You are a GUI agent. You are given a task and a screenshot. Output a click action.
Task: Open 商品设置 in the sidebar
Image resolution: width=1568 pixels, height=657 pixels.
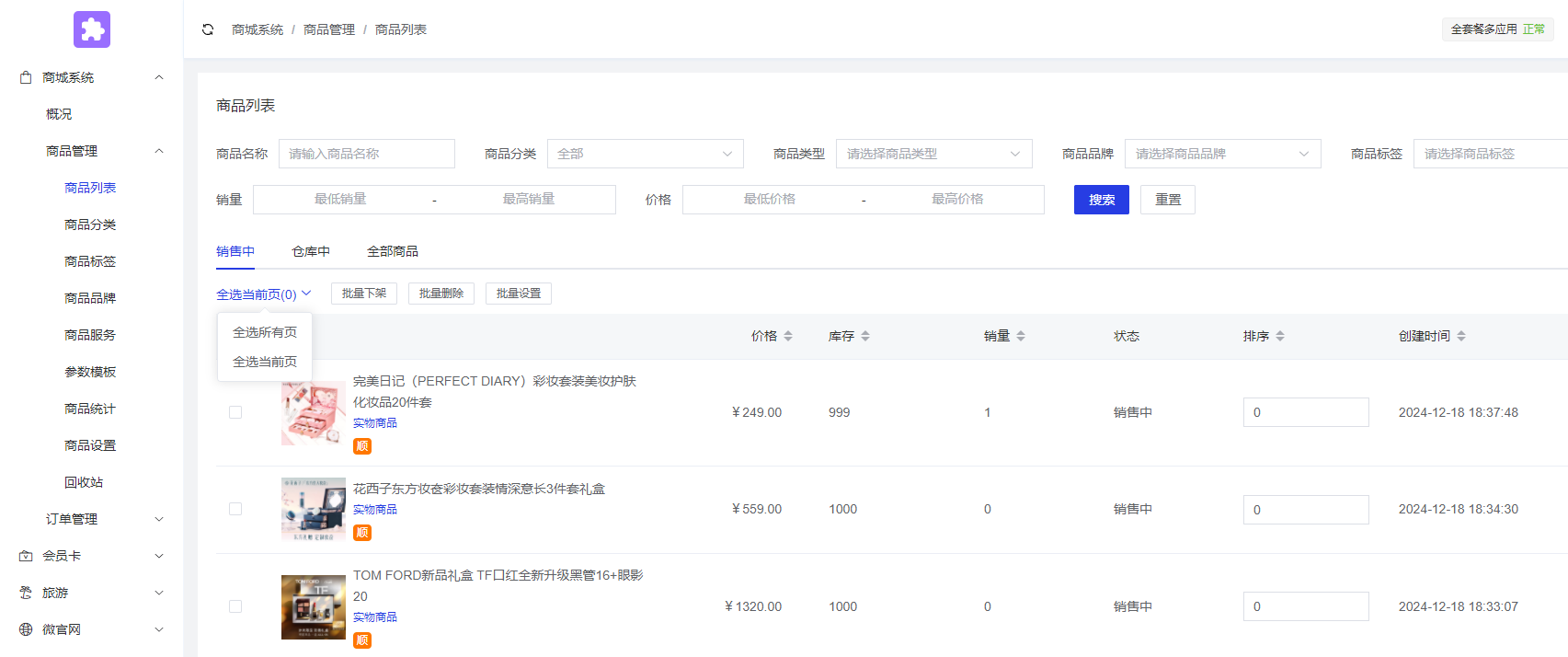90,445
